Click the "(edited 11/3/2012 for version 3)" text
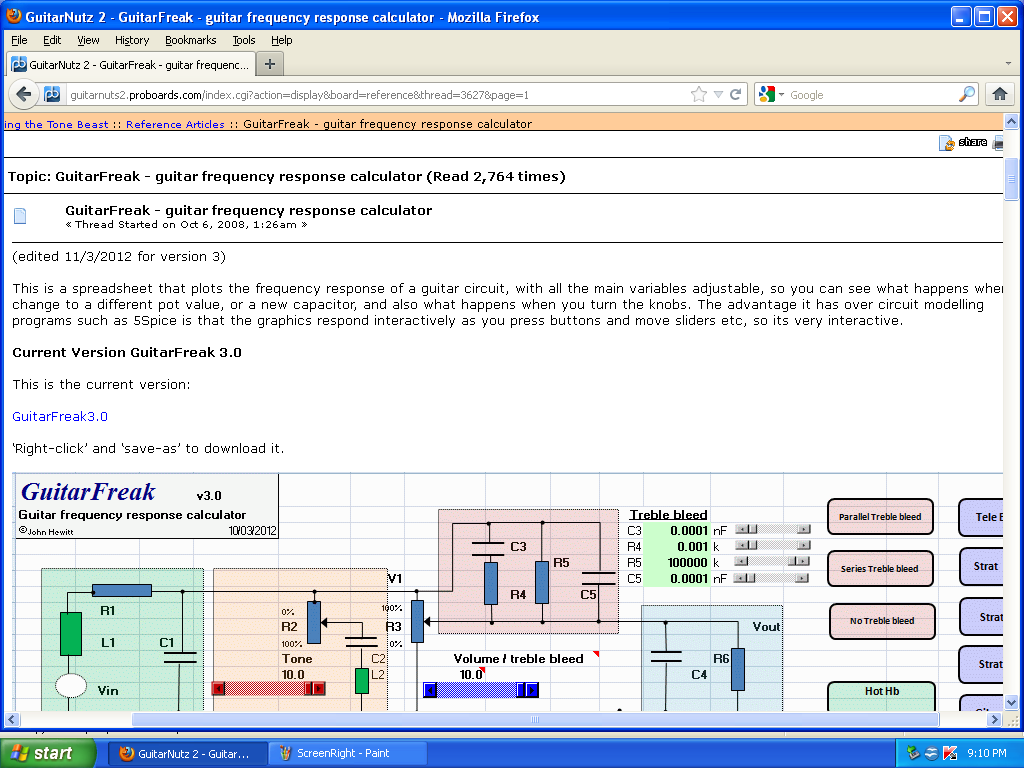Viewport: 1024px width, 768px height. coord(119,257)
